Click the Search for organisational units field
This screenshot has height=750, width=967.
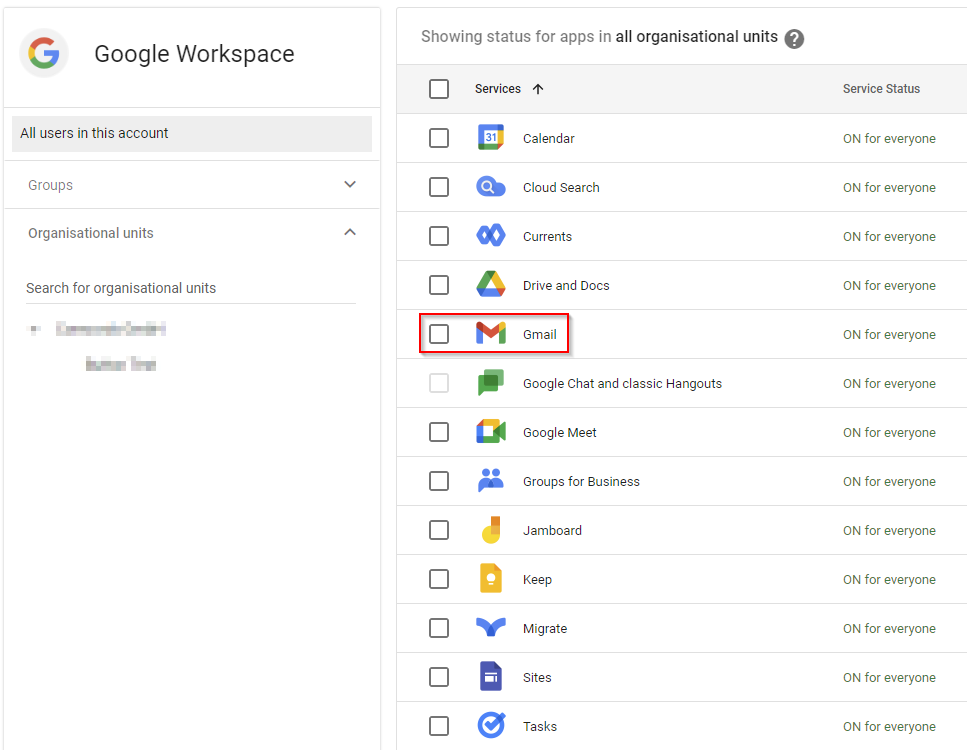coord(190,288)
